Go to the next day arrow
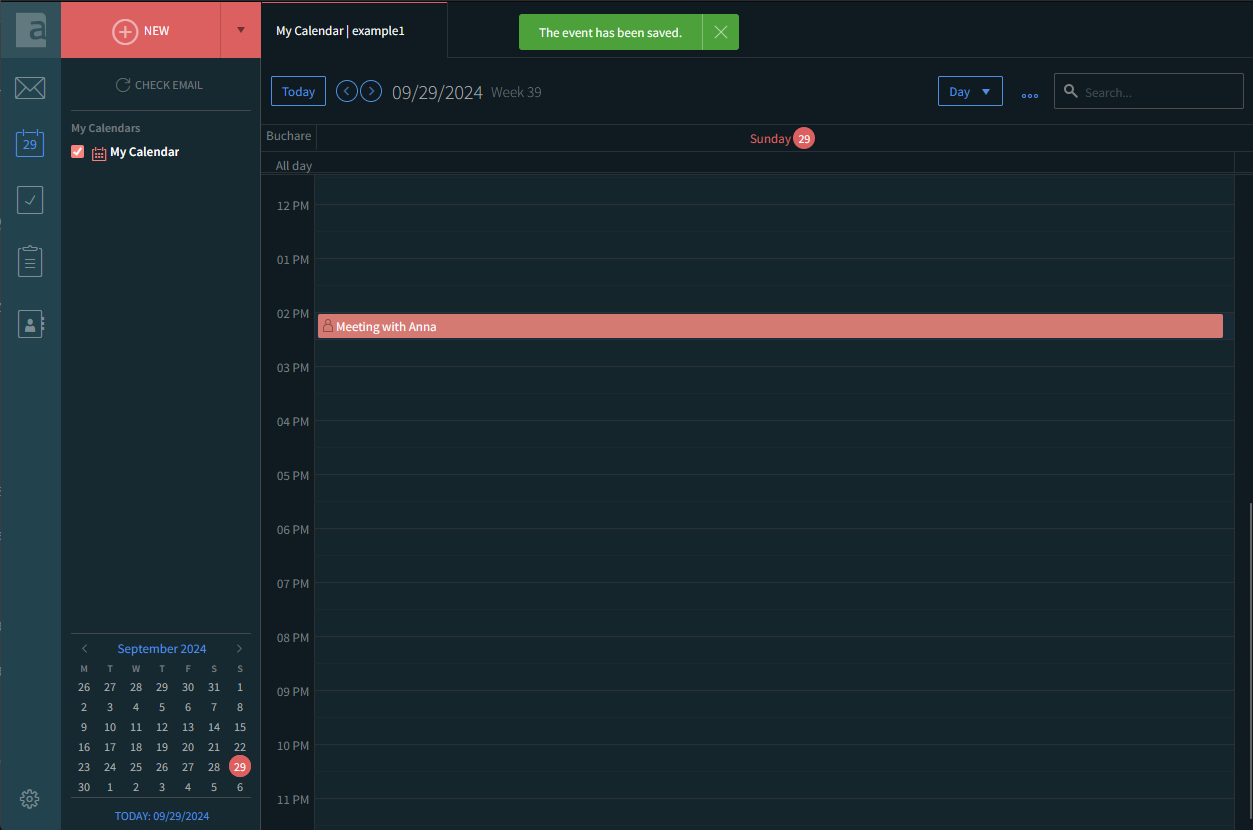Screen dimensions: 1253x830 tap(371, 91)
